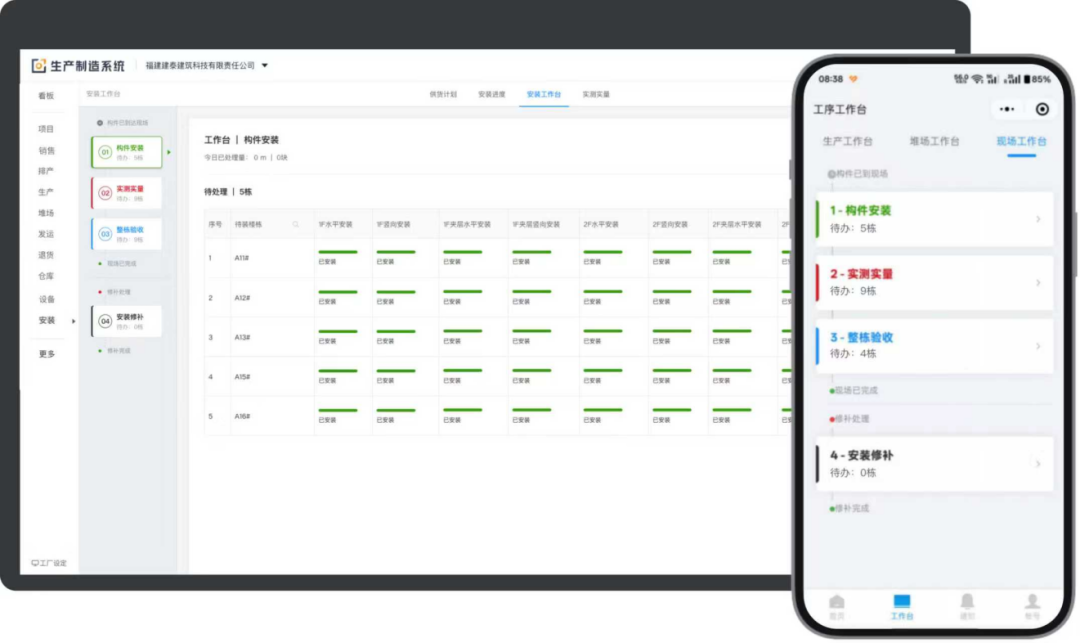This screenshot has width=1080, height=643.
Task: Click the 生产制造系统 logo icon
Action: [39, 65]
